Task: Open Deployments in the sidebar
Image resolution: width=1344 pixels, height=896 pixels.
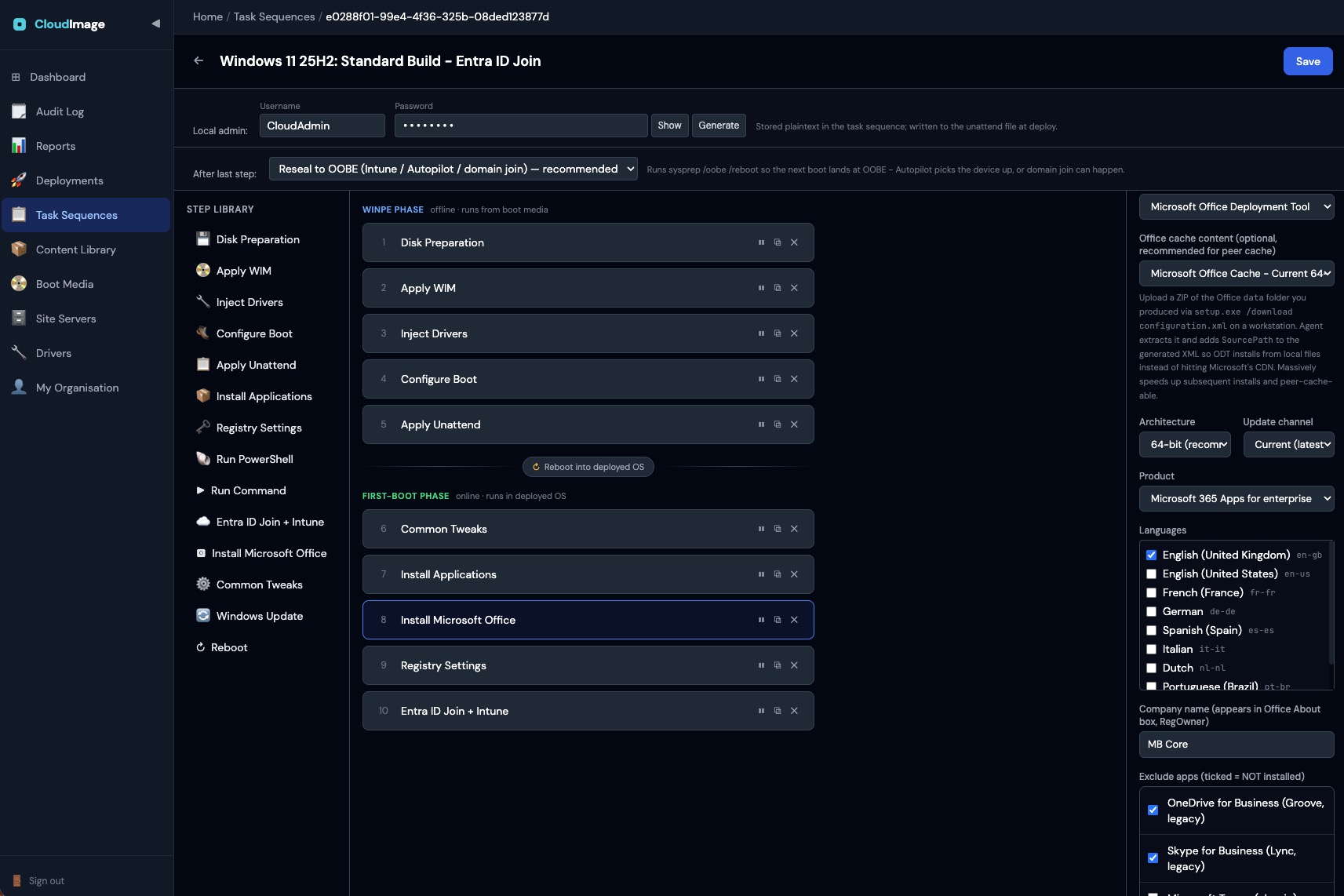Action: pos(86,180)
